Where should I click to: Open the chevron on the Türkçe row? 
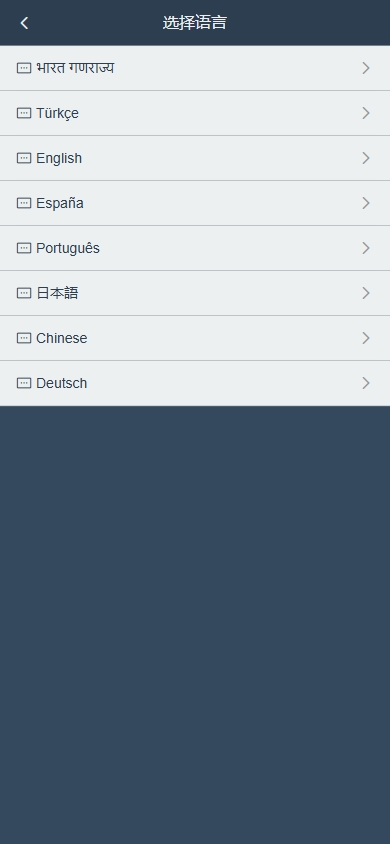[x=366, y=113]
